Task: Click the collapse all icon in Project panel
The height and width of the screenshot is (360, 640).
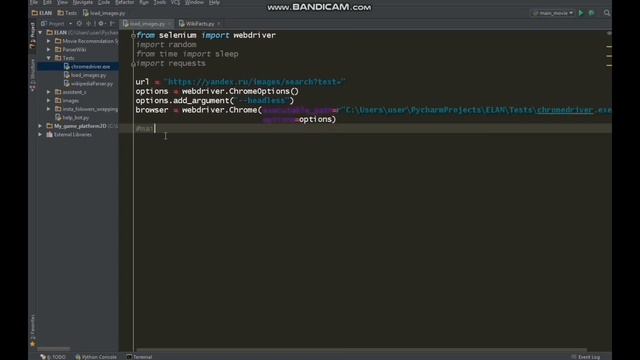Action: (89, 24)
